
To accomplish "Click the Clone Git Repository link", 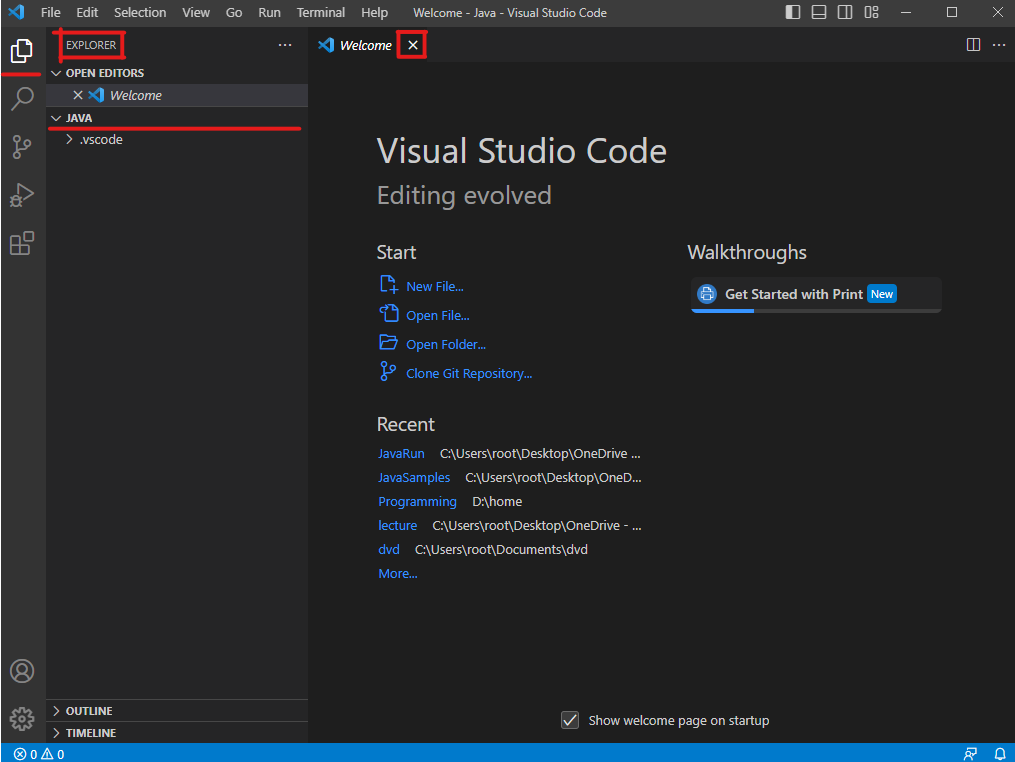I will [x=468, y=373].
